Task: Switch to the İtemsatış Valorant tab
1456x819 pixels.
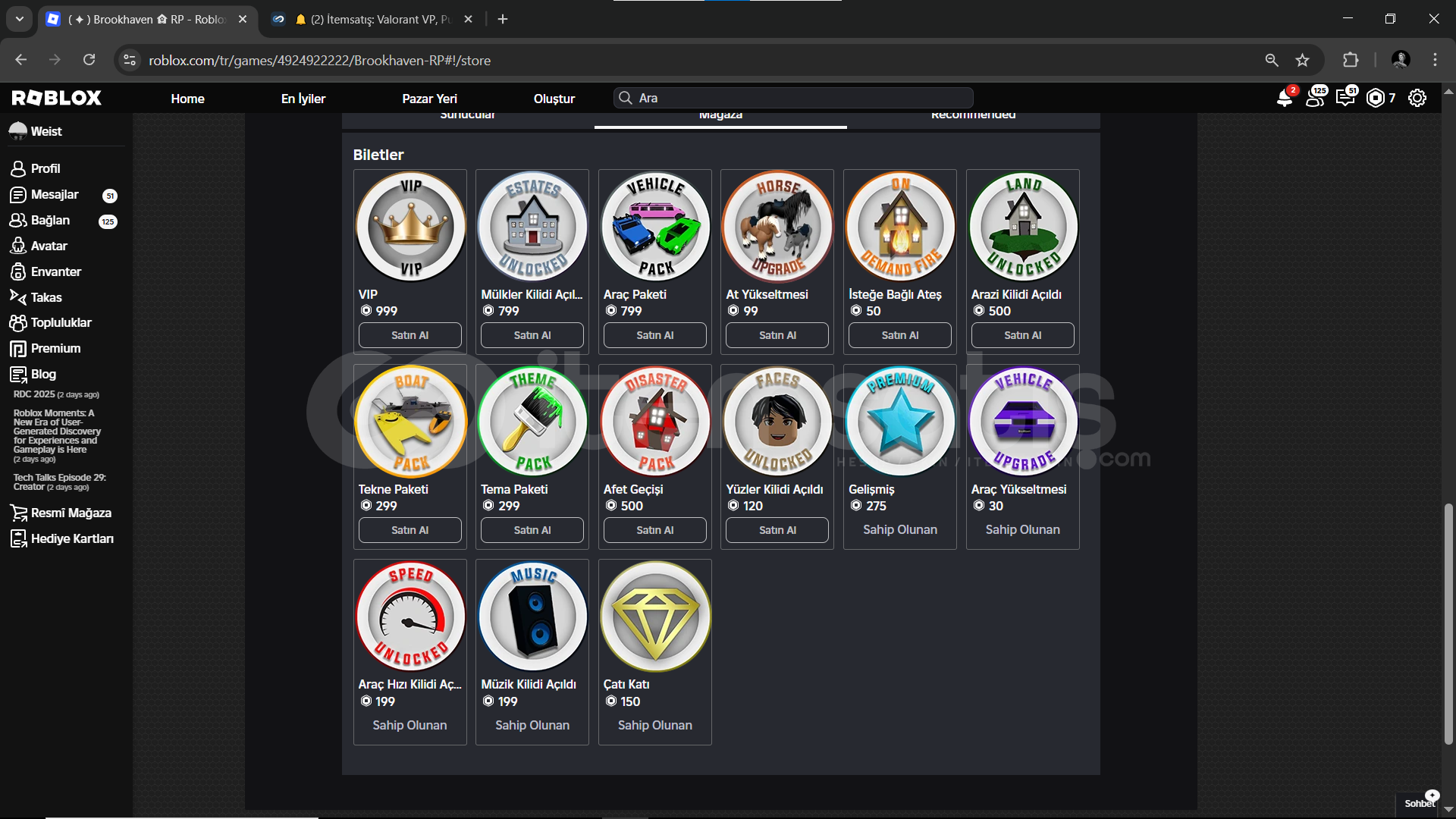Action: (373, 19)
